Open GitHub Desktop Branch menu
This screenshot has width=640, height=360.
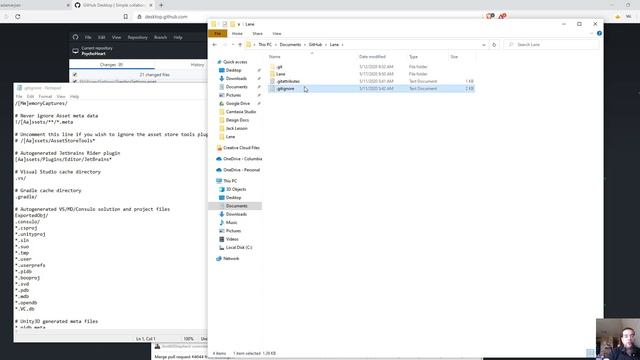click(x=160, y=37)
